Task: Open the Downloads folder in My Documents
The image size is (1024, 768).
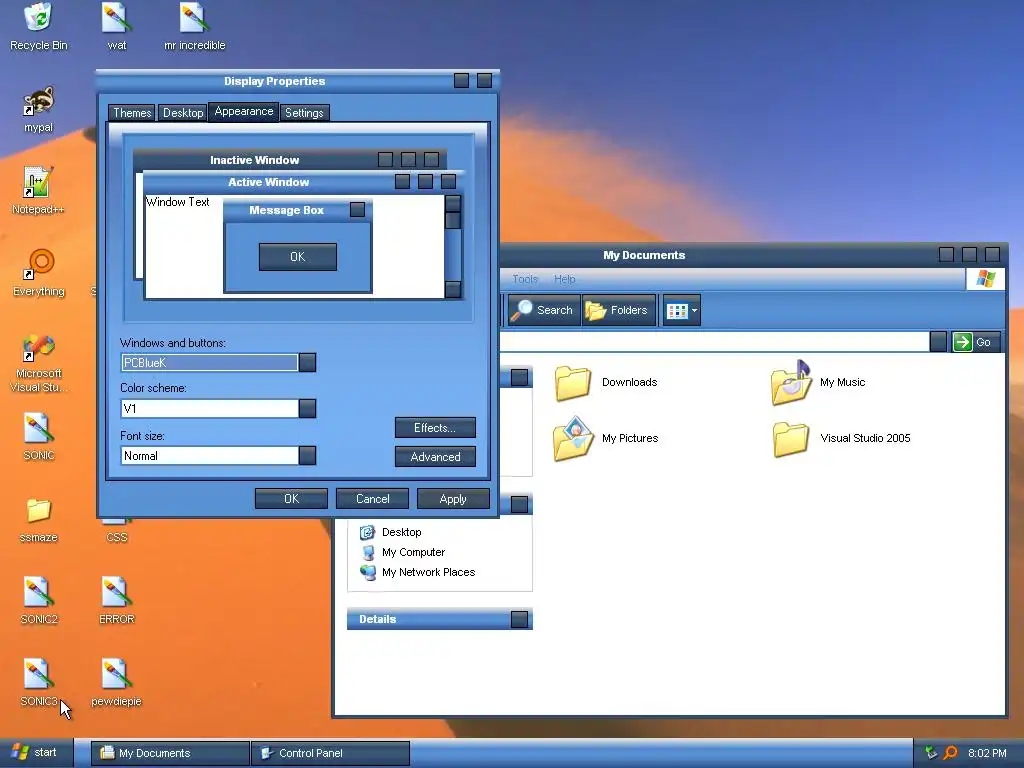Action: 605,383
